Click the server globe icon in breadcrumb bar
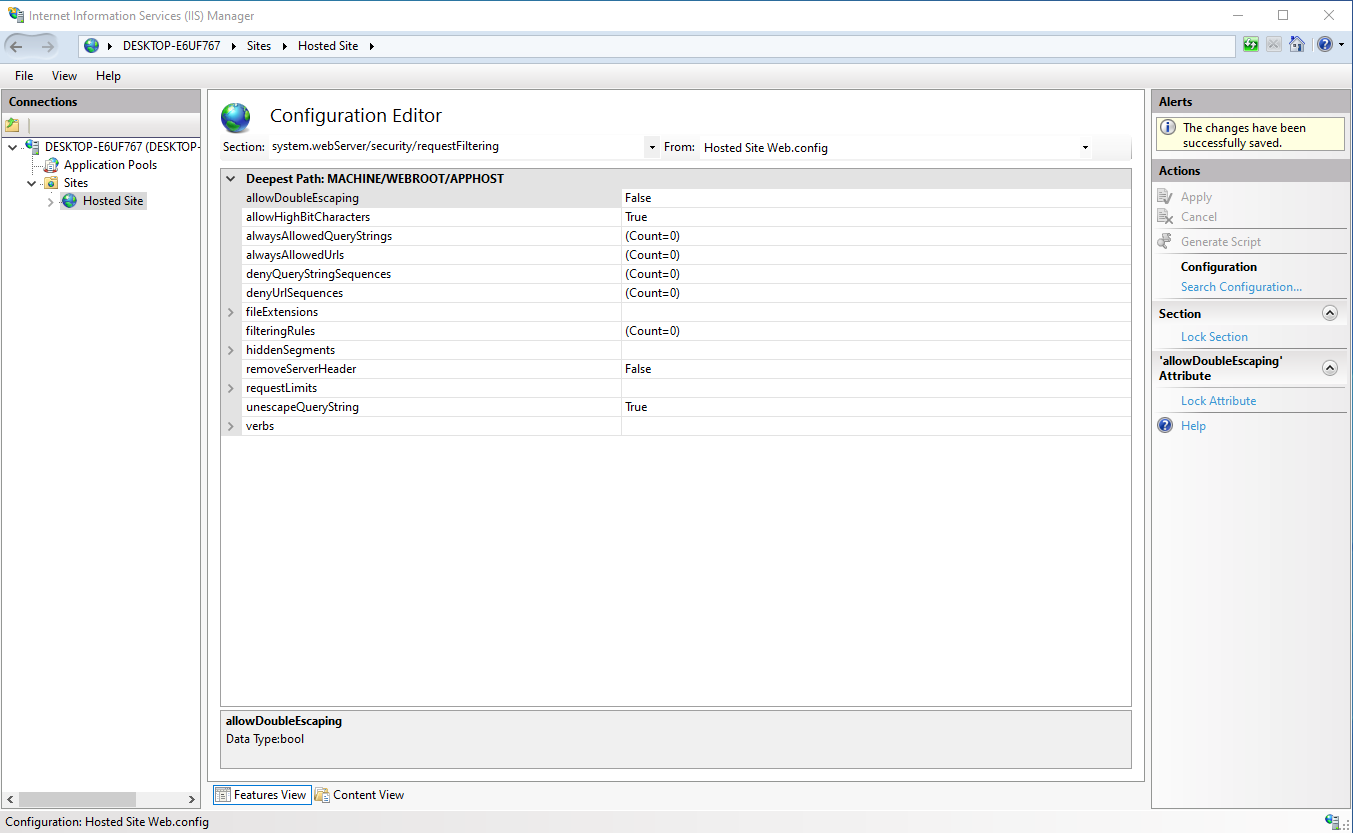 pyautogui.click(x=89, y=45)
